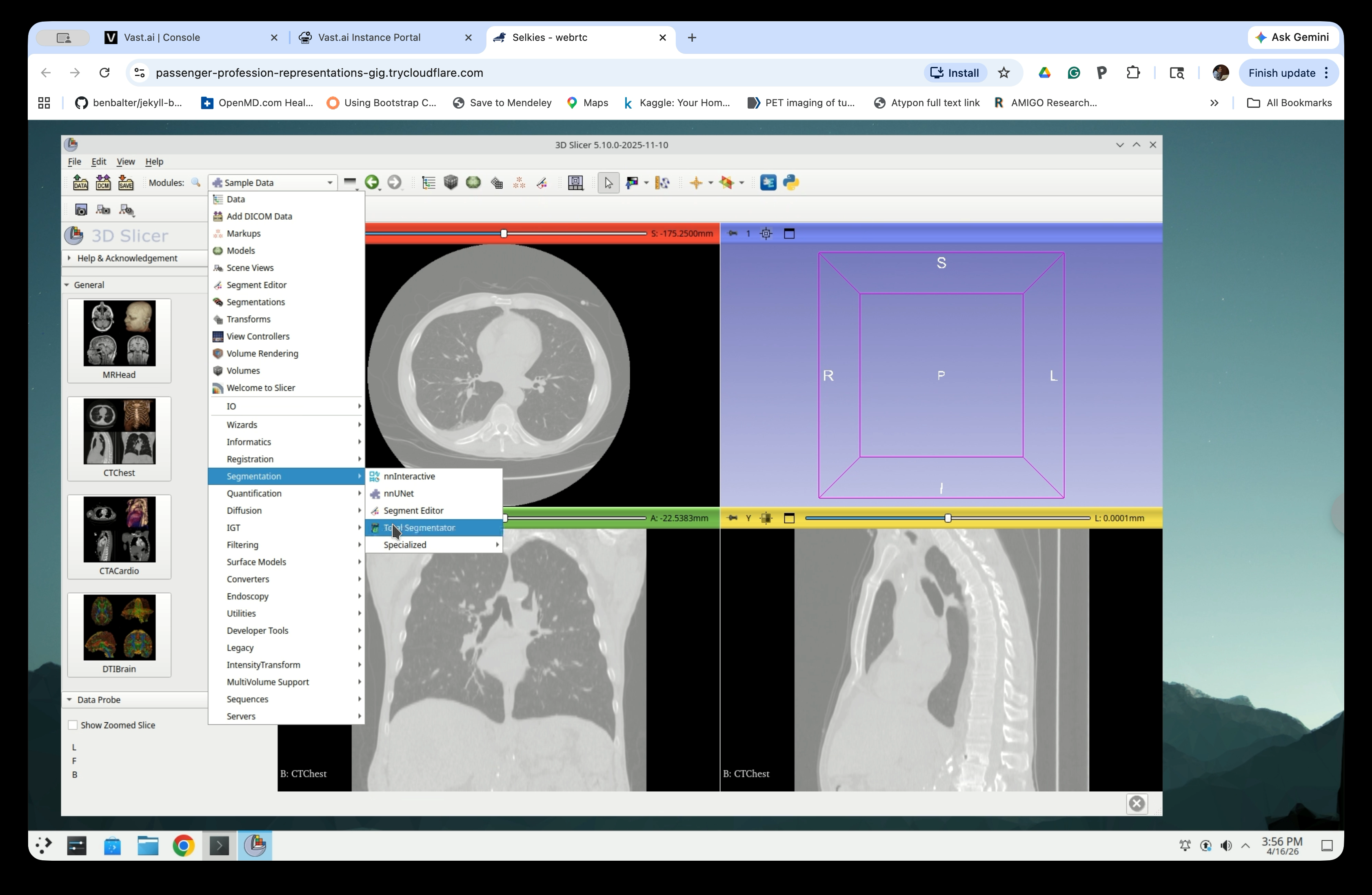Open the layout selection toolbar icon
The image size is (1372, 895).
point(575,183)
